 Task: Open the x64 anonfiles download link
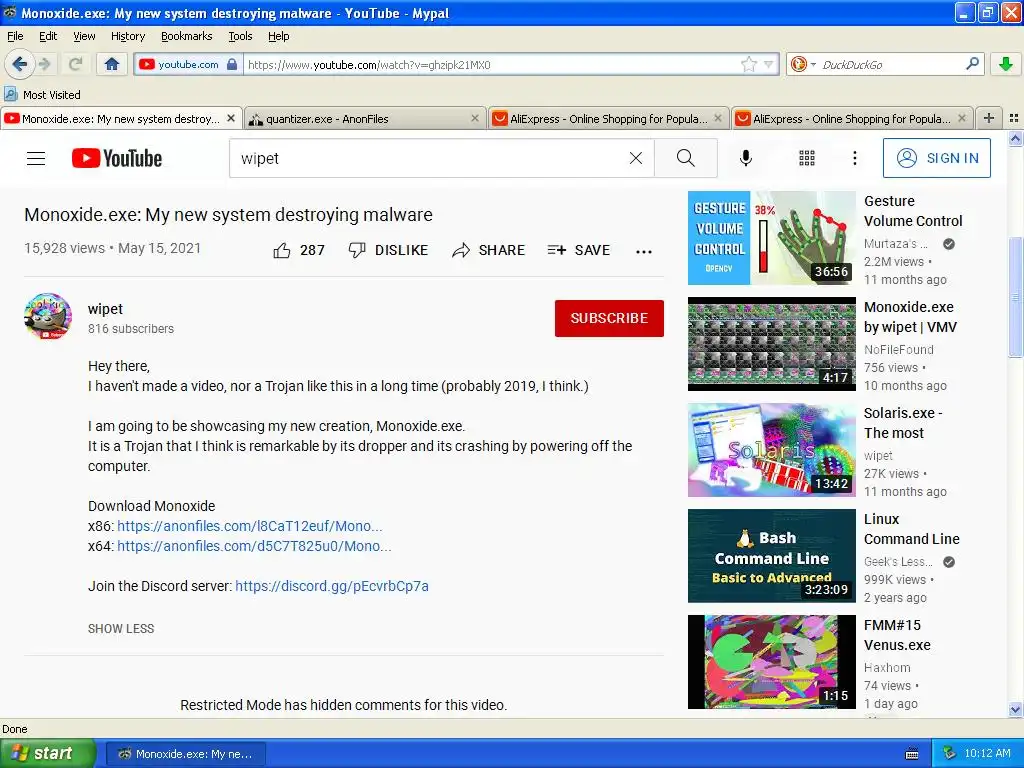coord(254,546)
